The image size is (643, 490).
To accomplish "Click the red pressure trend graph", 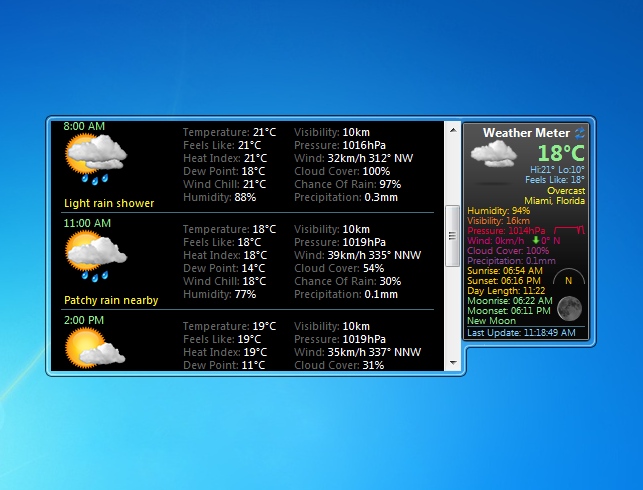I will point(569,230).
